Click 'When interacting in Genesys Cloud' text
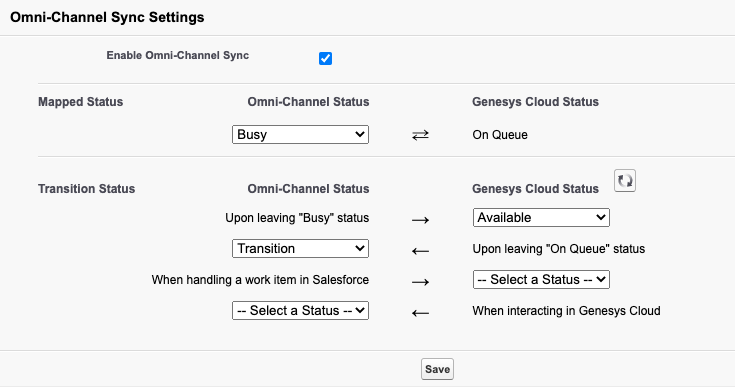The width and height of the screenshot is (735, 389). pos(566,311)
